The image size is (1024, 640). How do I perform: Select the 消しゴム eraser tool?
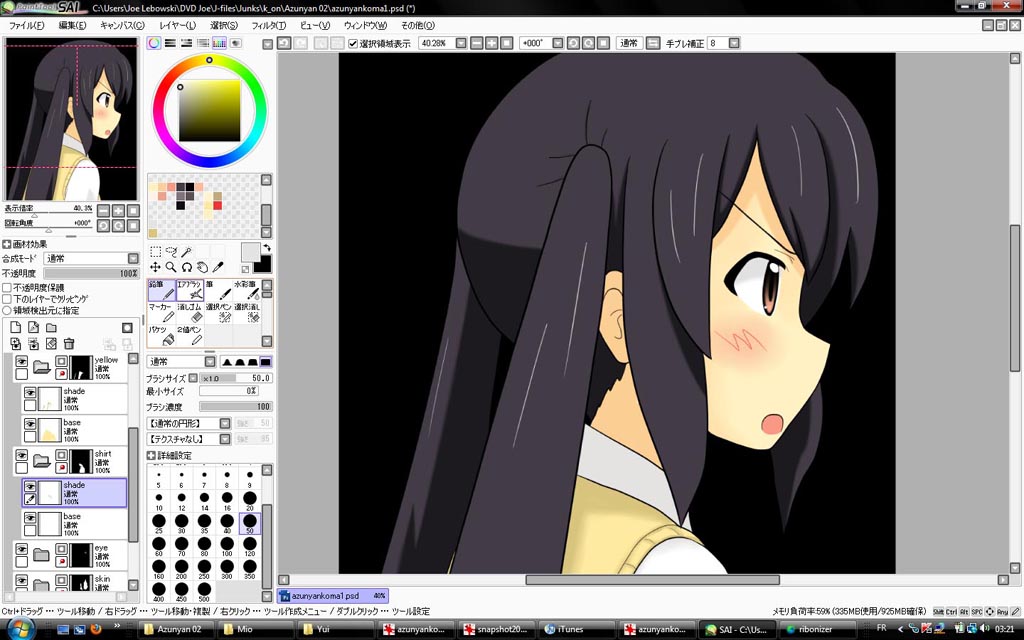[190, 313]
